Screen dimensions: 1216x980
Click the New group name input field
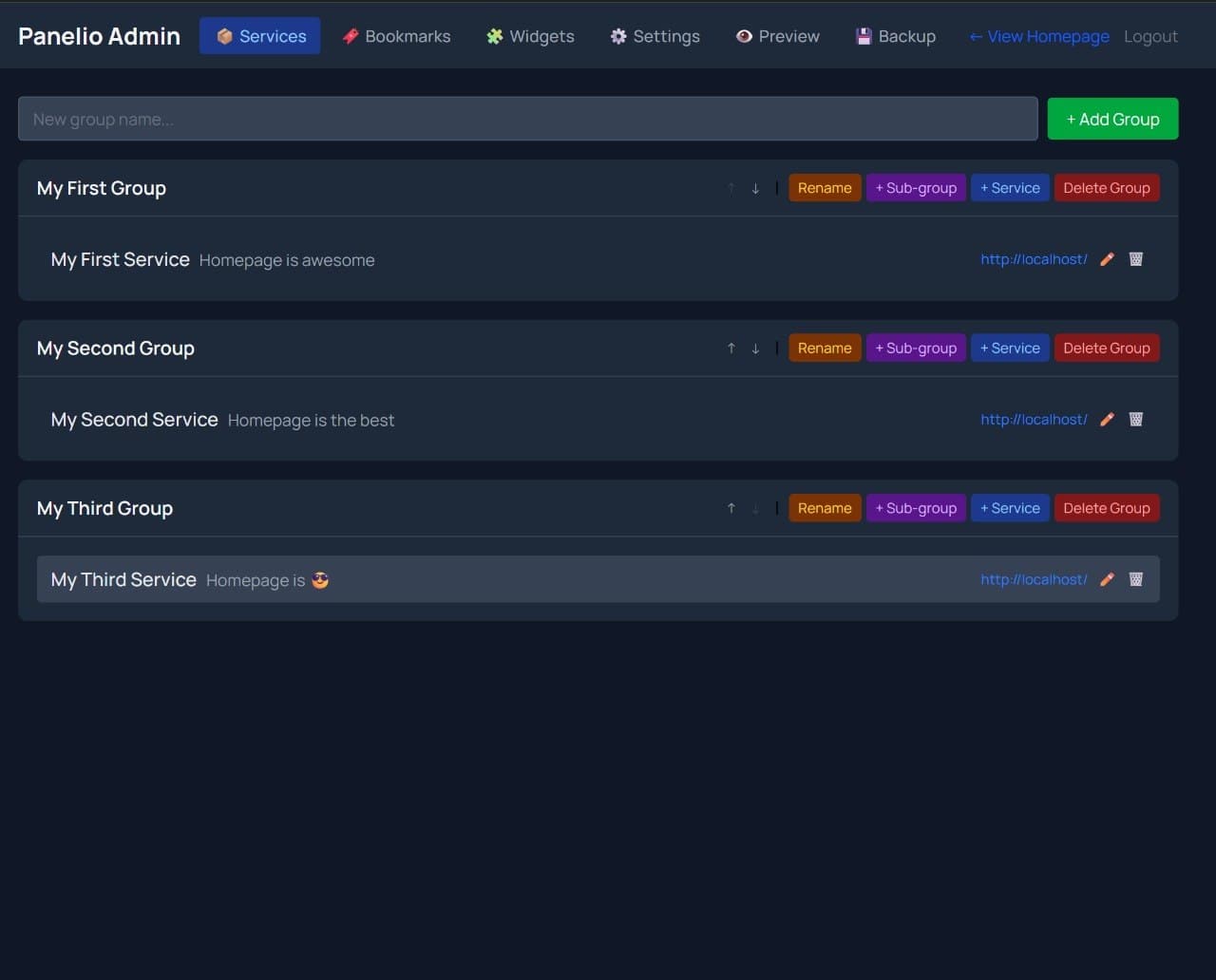click(x=527, y=119)
